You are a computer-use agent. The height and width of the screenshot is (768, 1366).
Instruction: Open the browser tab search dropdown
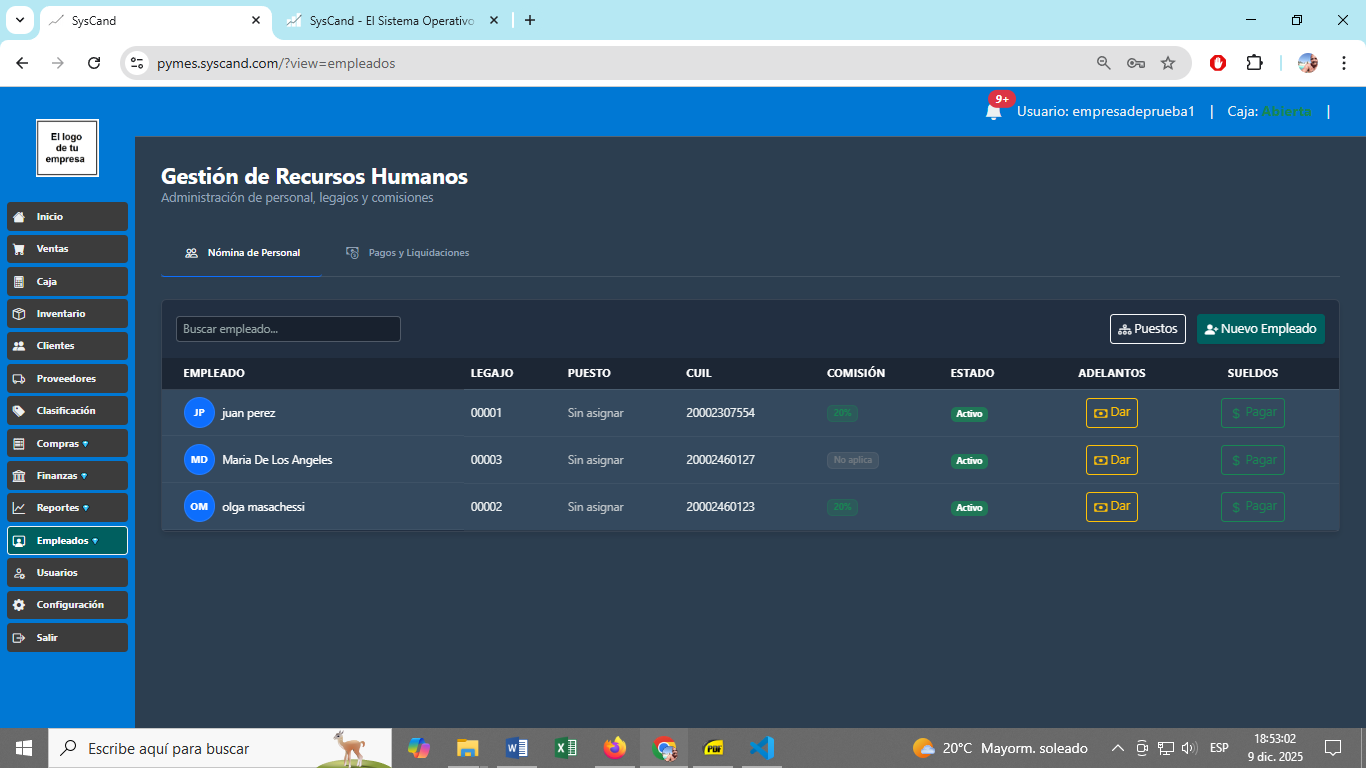[19, 20]
